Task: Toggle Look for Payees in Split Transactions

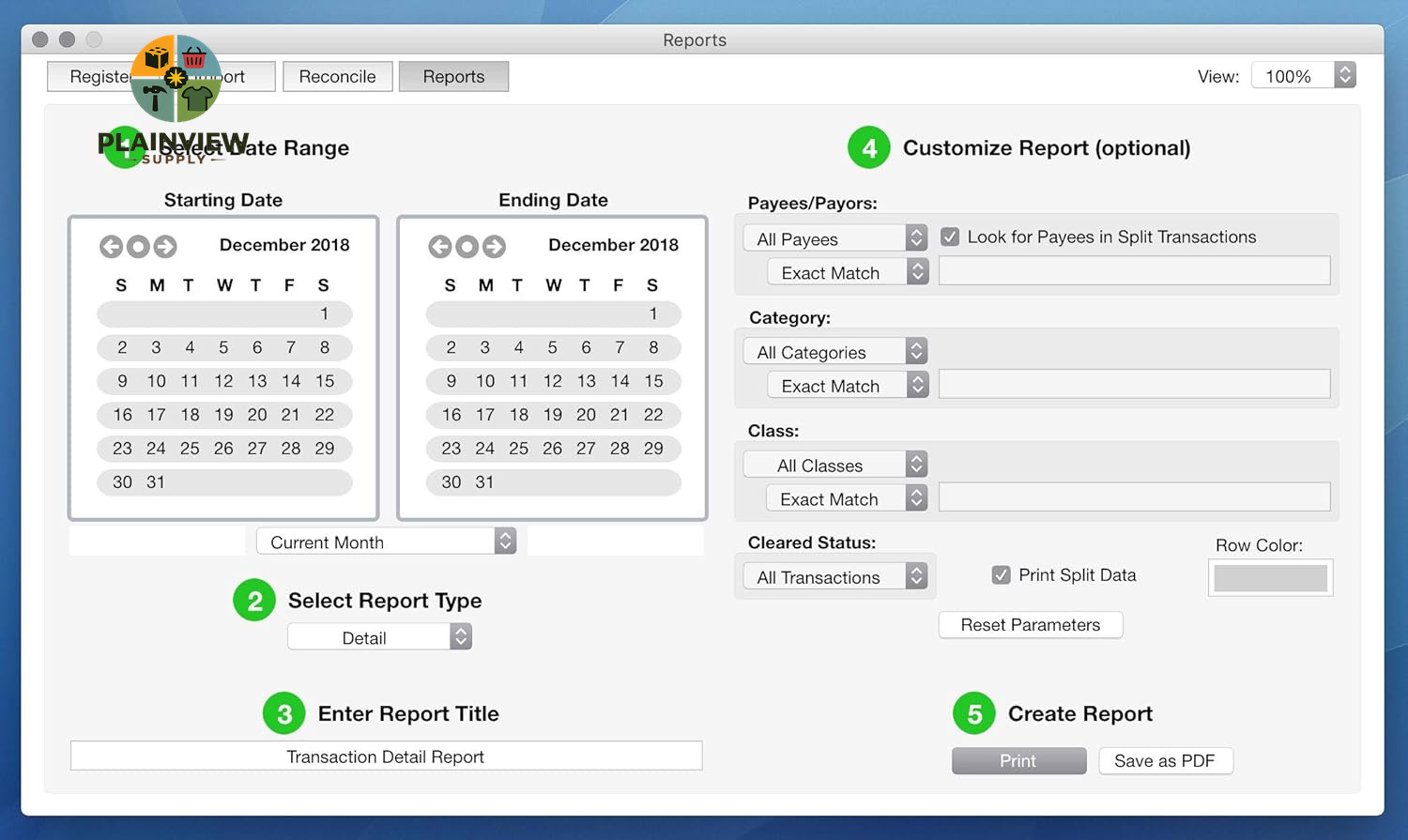Action: coord(950,237)
